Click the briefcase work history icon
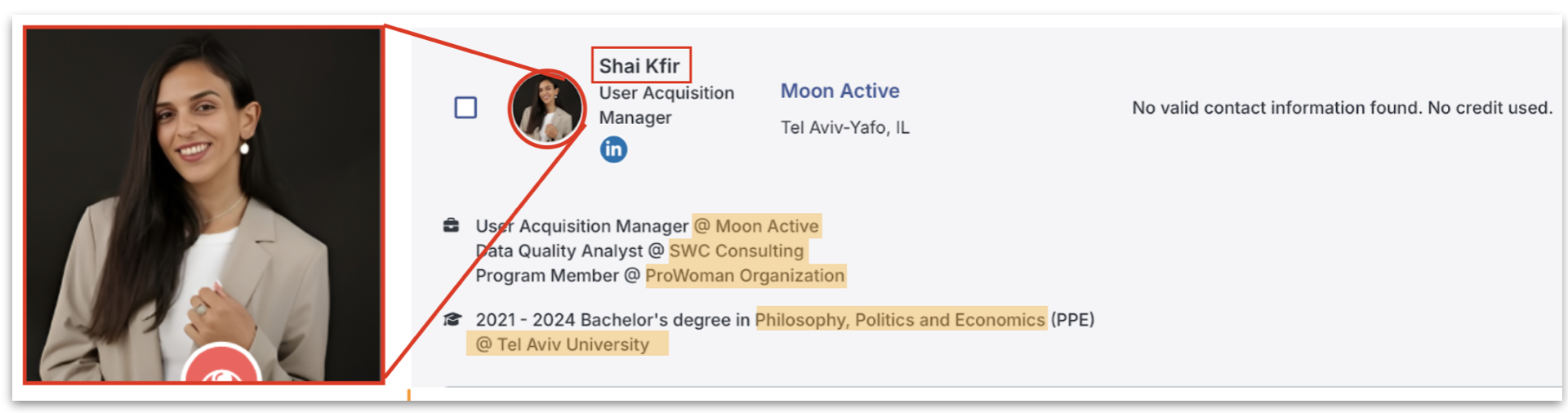This screenshot has width=1568, height=413. click(x=451, y=225)
